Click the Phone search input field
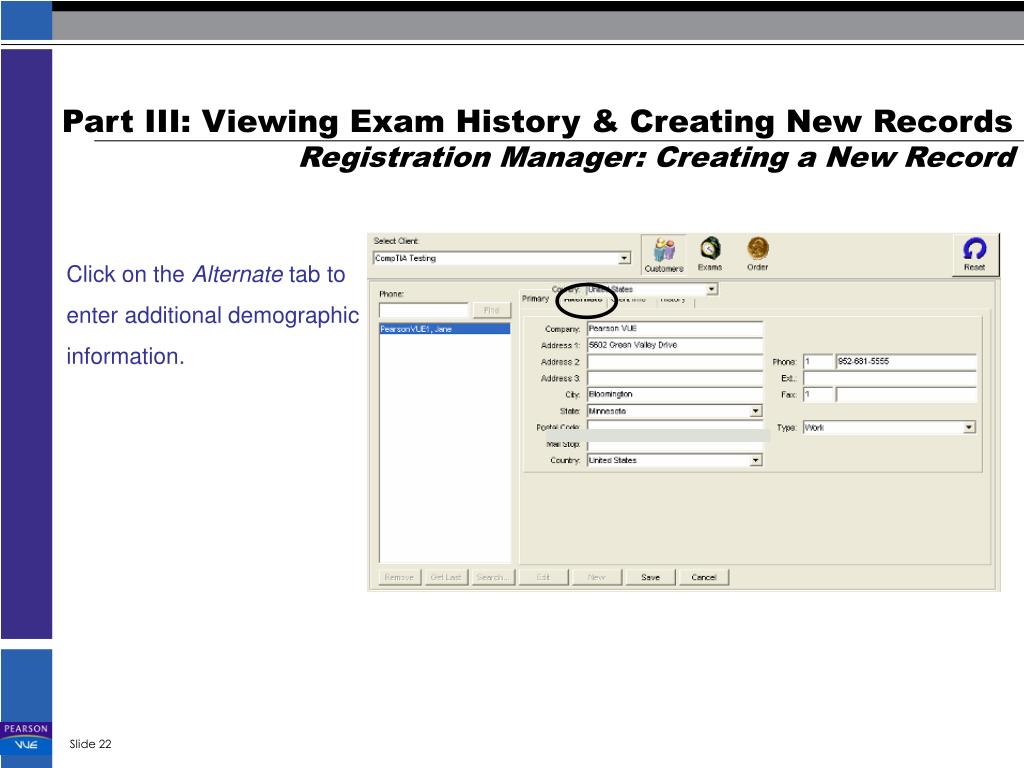Screen dimensions: 1024x768 point(424,310)
